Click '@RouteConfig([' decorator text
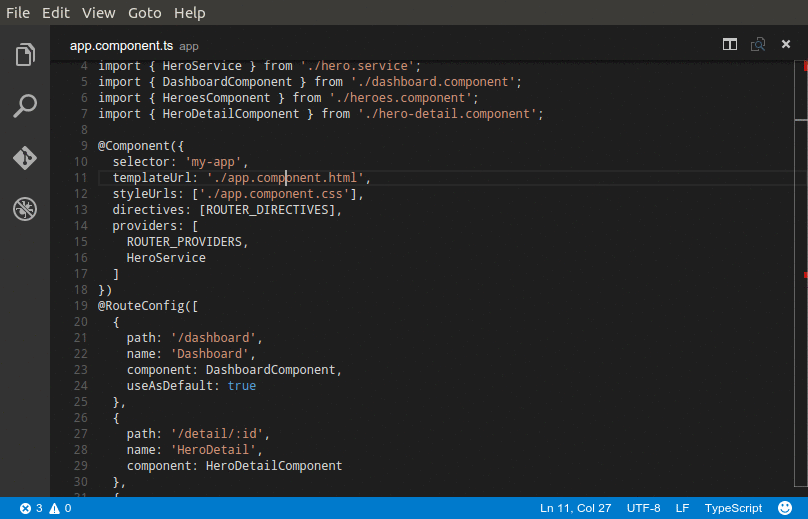 (x=148, y=306)
